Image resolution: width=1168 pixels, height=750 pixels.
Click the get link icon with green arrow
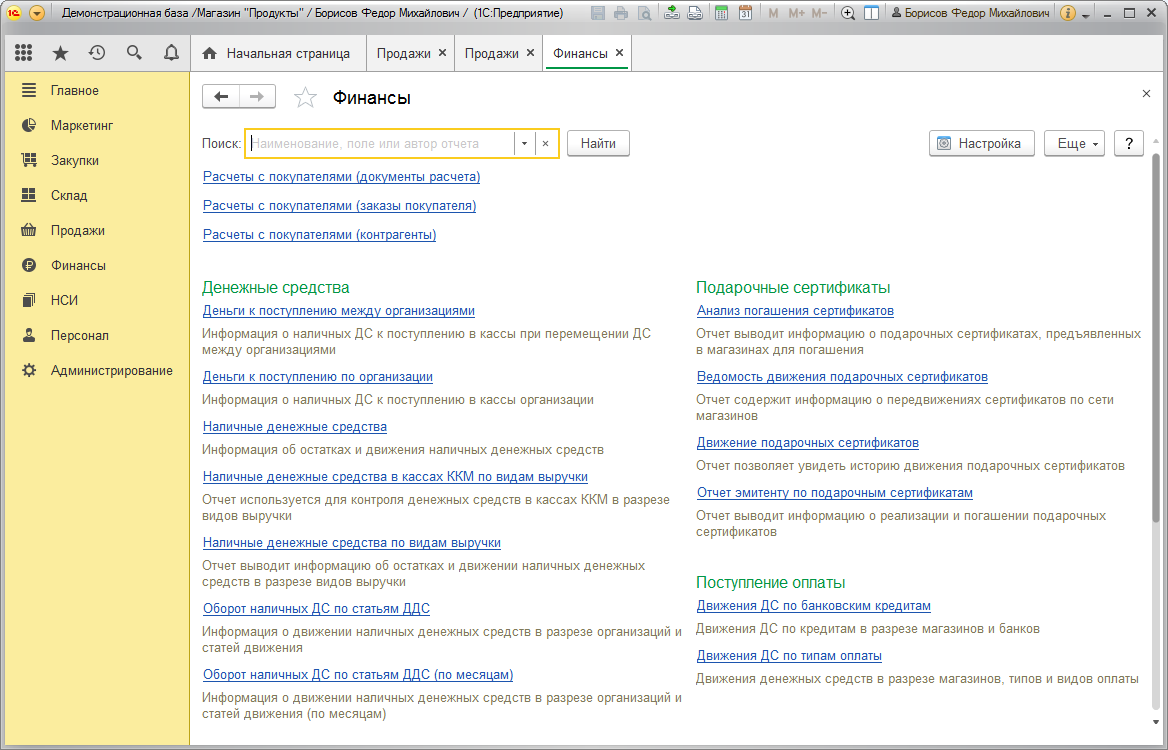coord(672,13)
